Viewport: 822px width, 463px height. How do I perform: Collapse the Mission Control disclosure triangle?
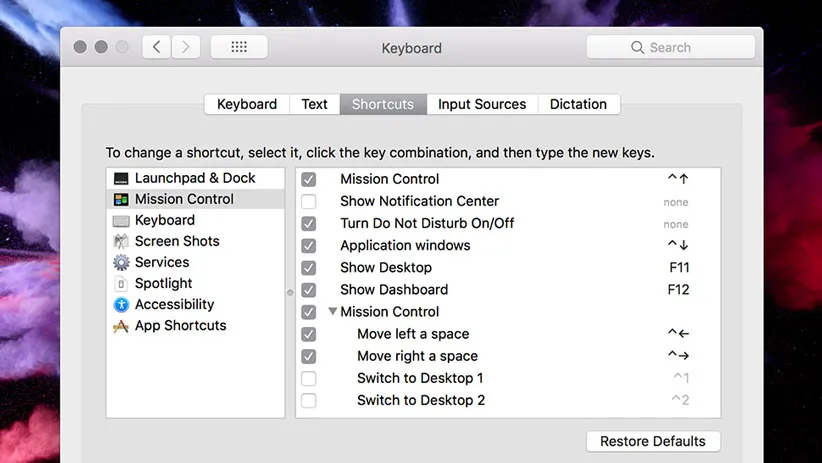(x=333, y=312)
